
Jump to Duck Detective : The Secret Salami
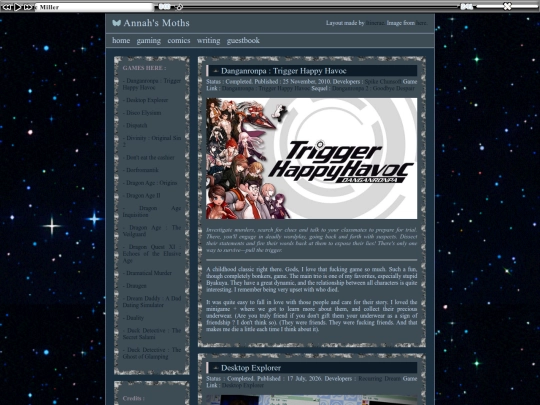(x=152, y=334)
